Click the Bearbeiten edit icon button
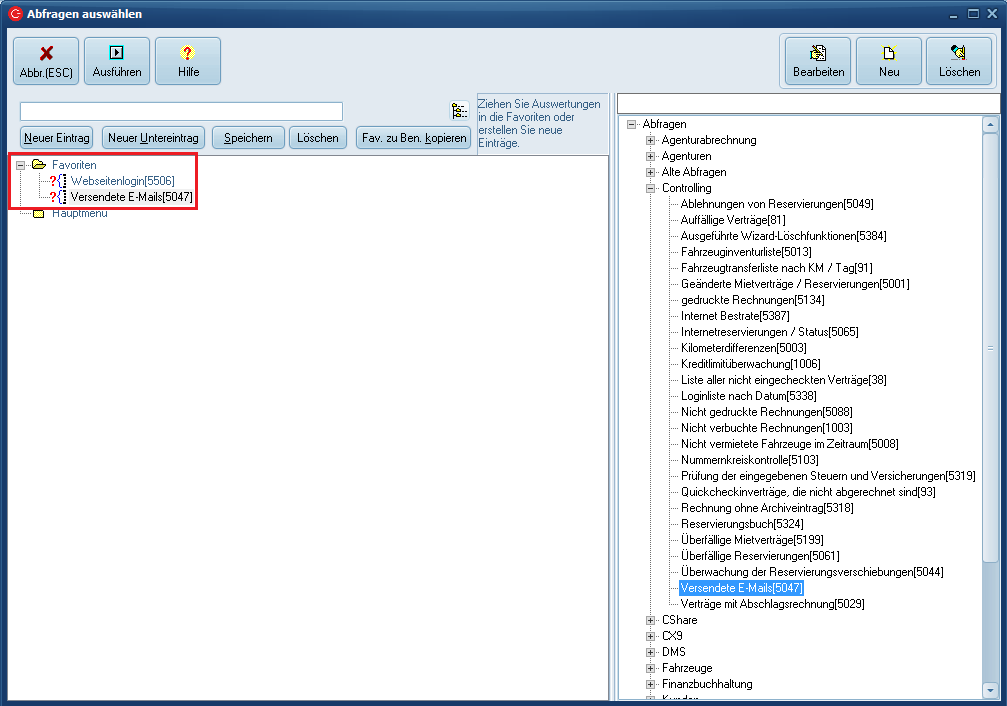The height and width of the screenshot is (706, 1007). 818,61
